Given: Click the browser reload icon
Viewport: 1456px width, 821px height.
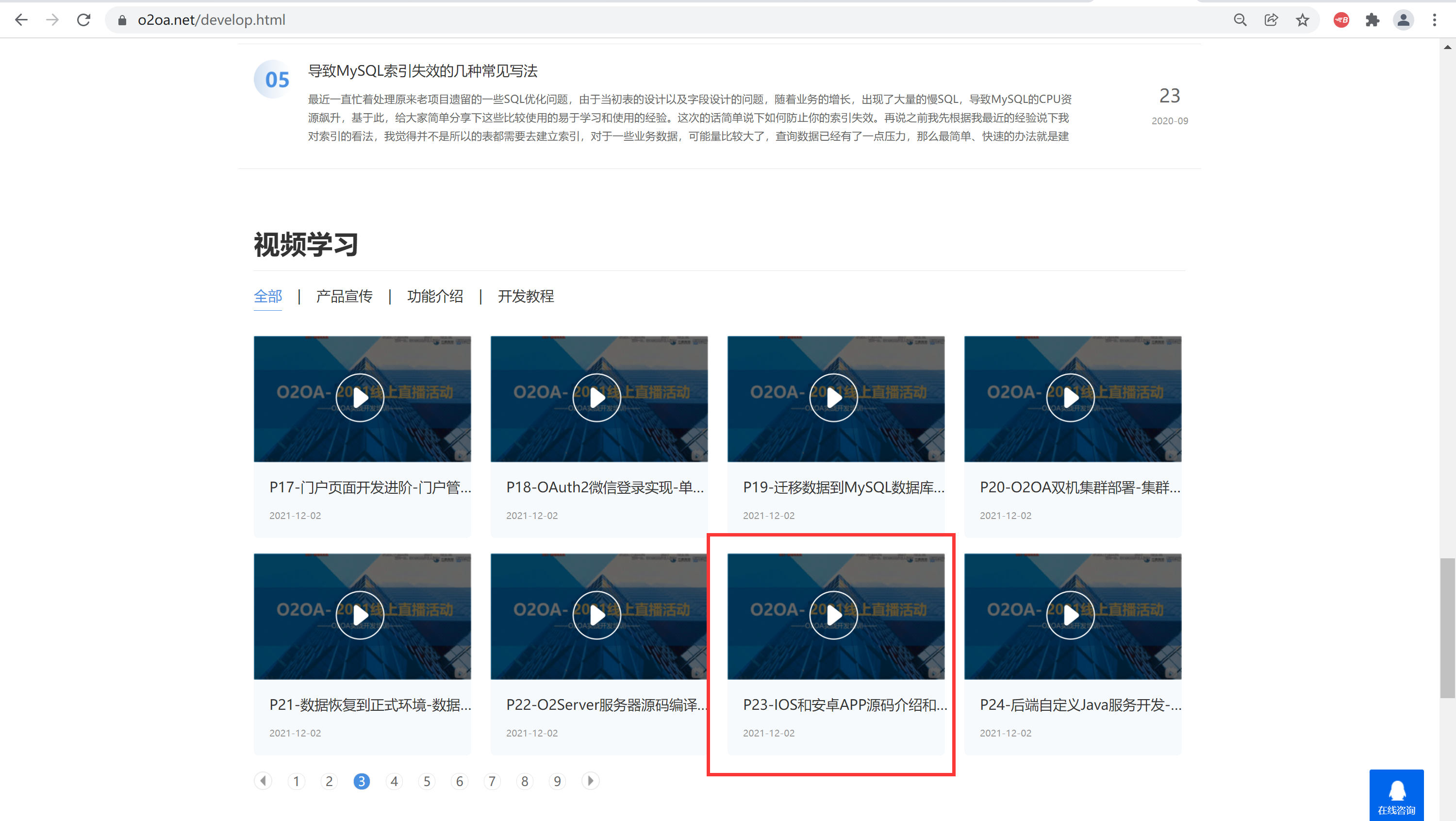Looking at the screenshot, I should coord(83,20).
